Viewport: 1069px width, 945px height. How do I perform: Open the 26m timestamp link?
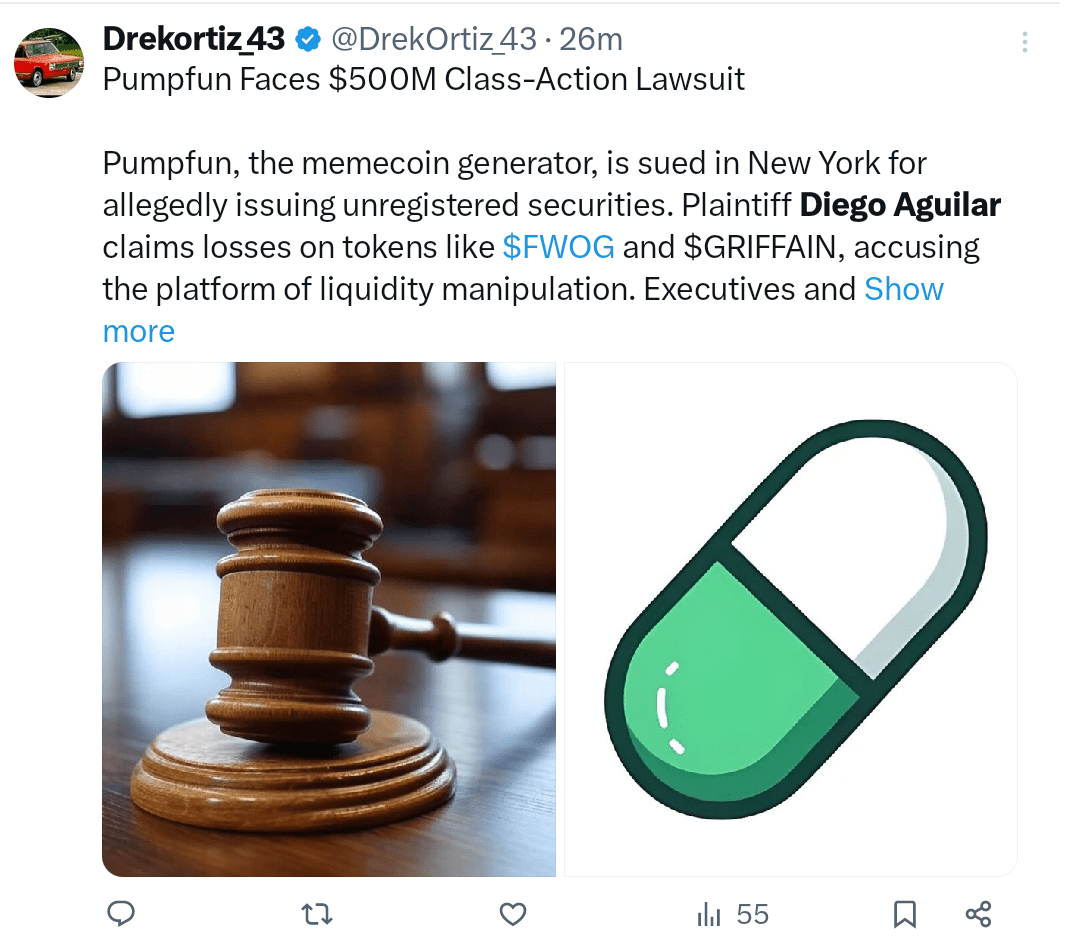pyautogui.click(x=591, y=39)
